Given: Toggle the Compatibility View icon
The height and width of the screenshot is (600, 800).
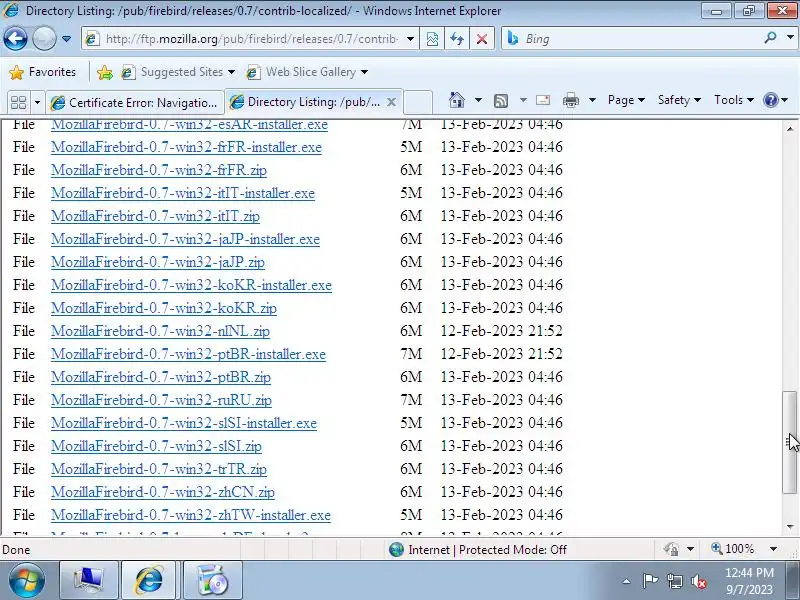Looking at the screenshot, I should click(x=432, y=39).
